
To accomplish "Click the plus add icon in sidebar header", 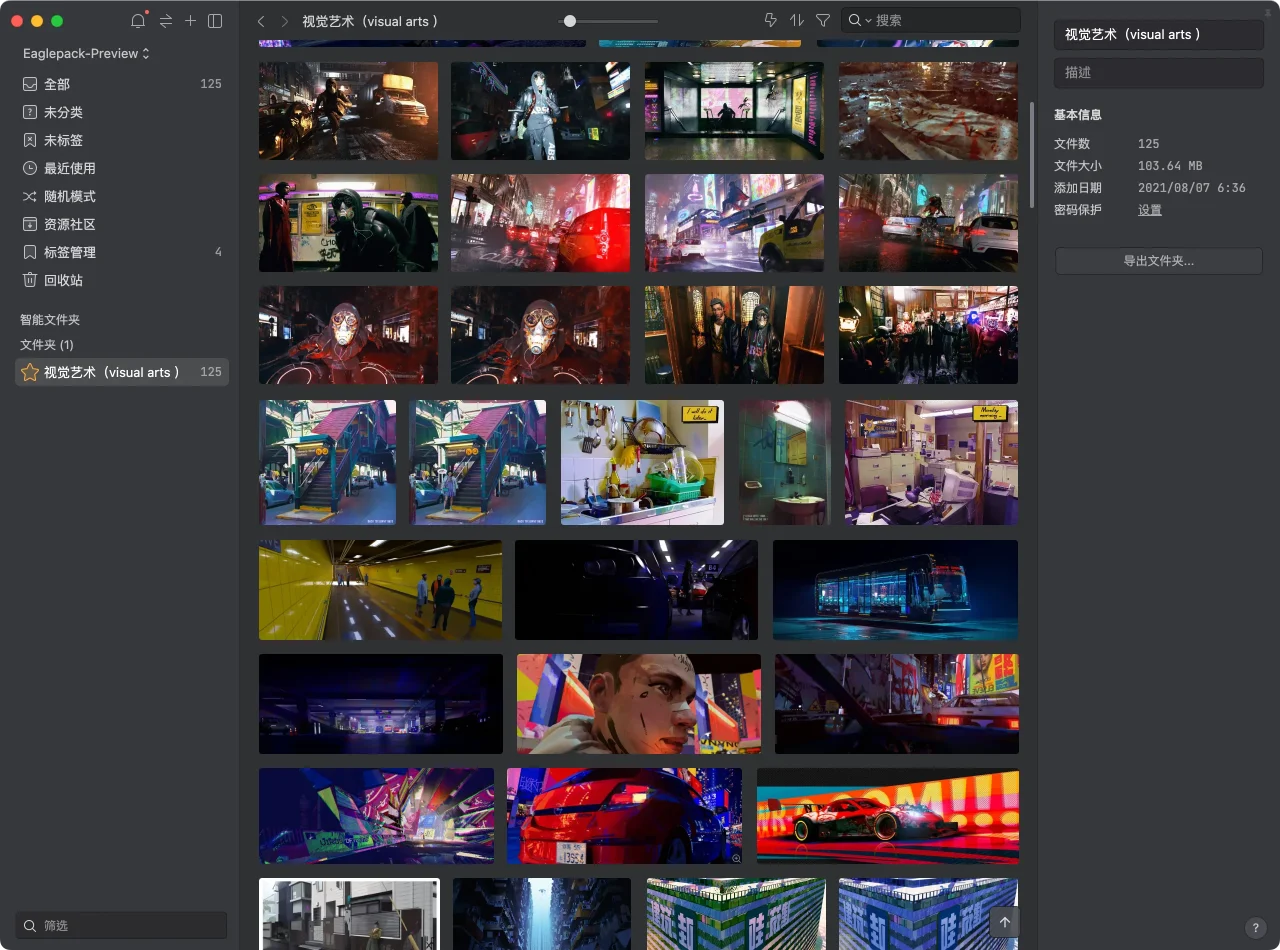I will pyautogui.click(x=190, y=21).
